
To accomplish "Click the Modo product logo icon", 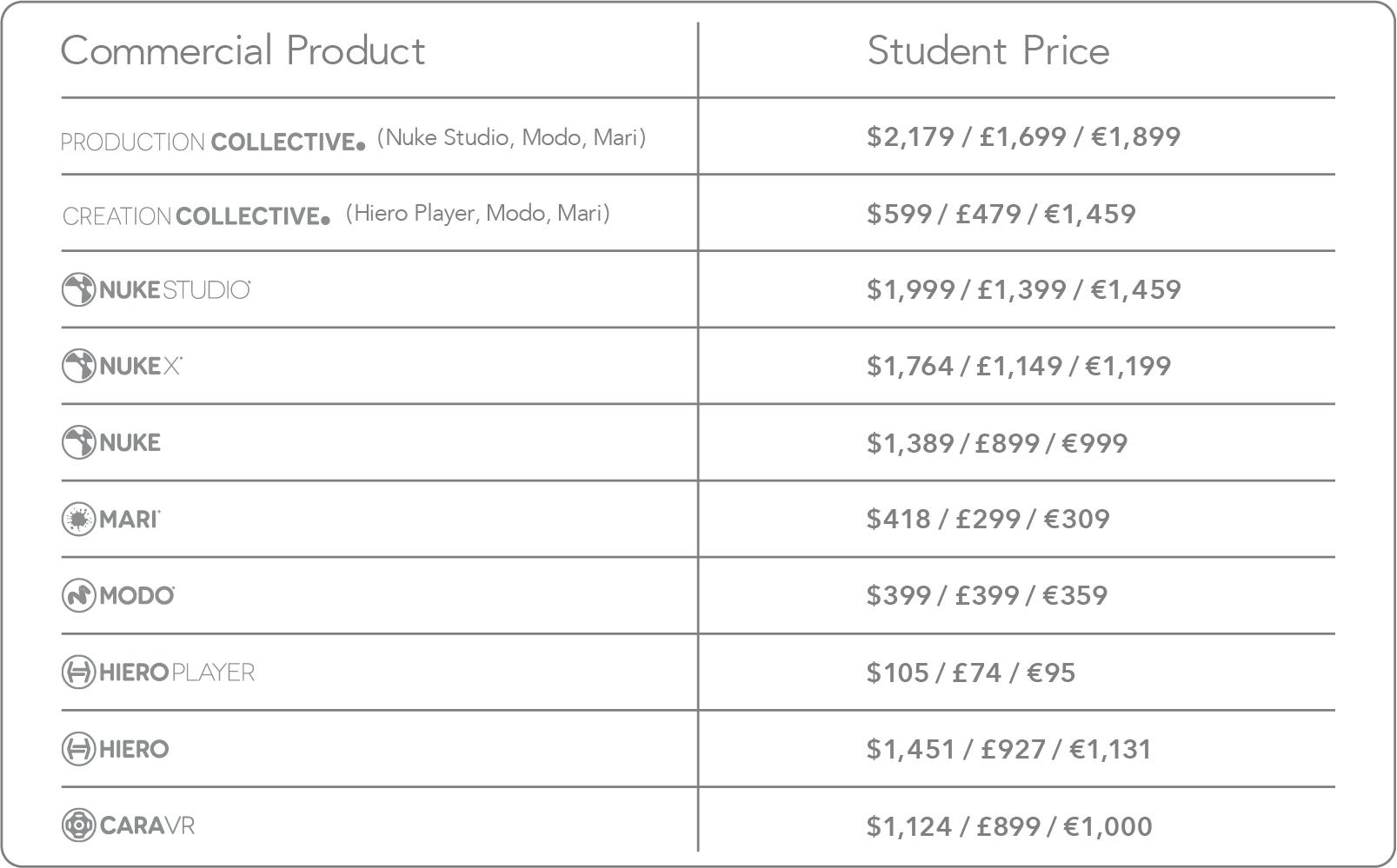I will [78, 595].
